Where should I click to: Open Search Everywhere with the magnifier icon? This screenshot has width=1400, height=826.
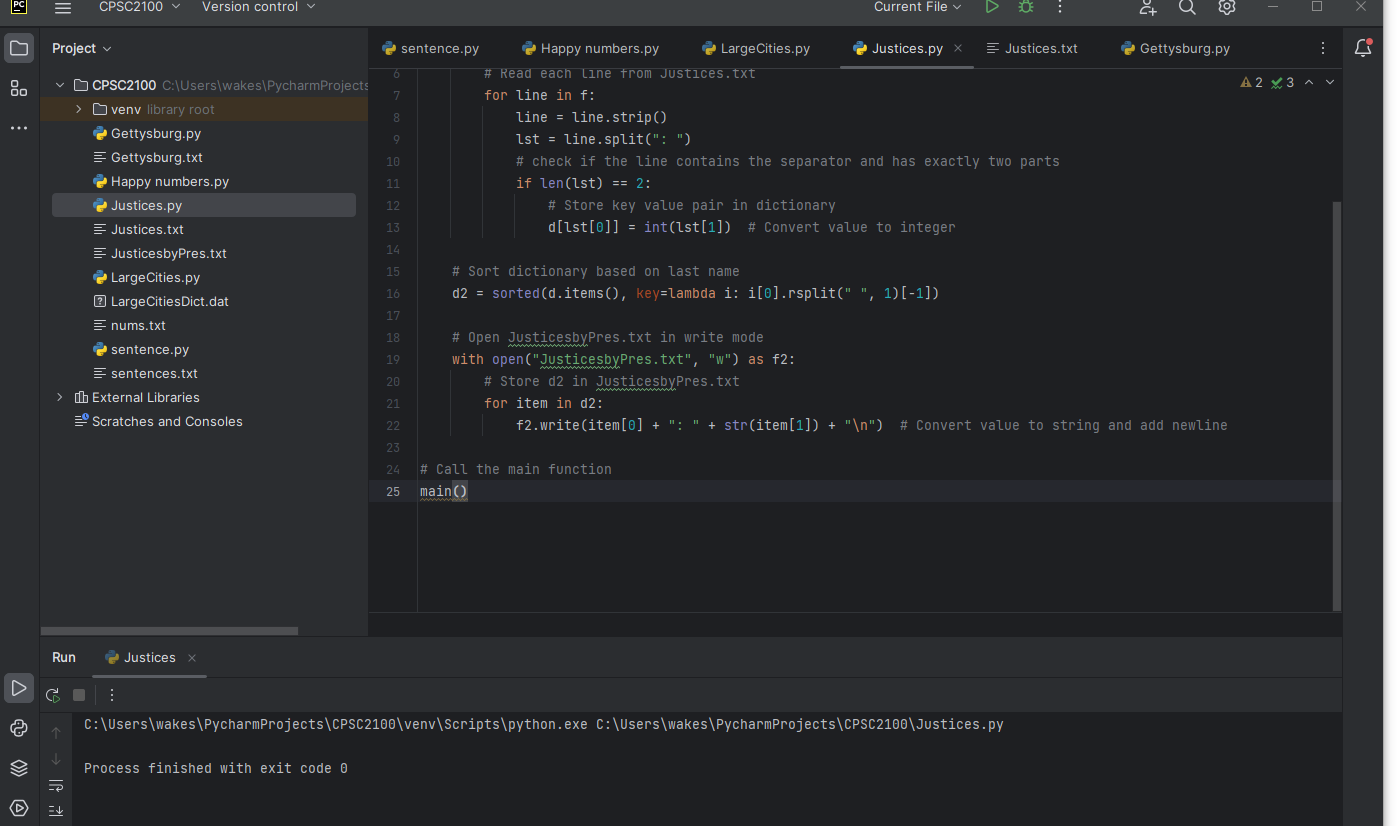pos(1187,7)
